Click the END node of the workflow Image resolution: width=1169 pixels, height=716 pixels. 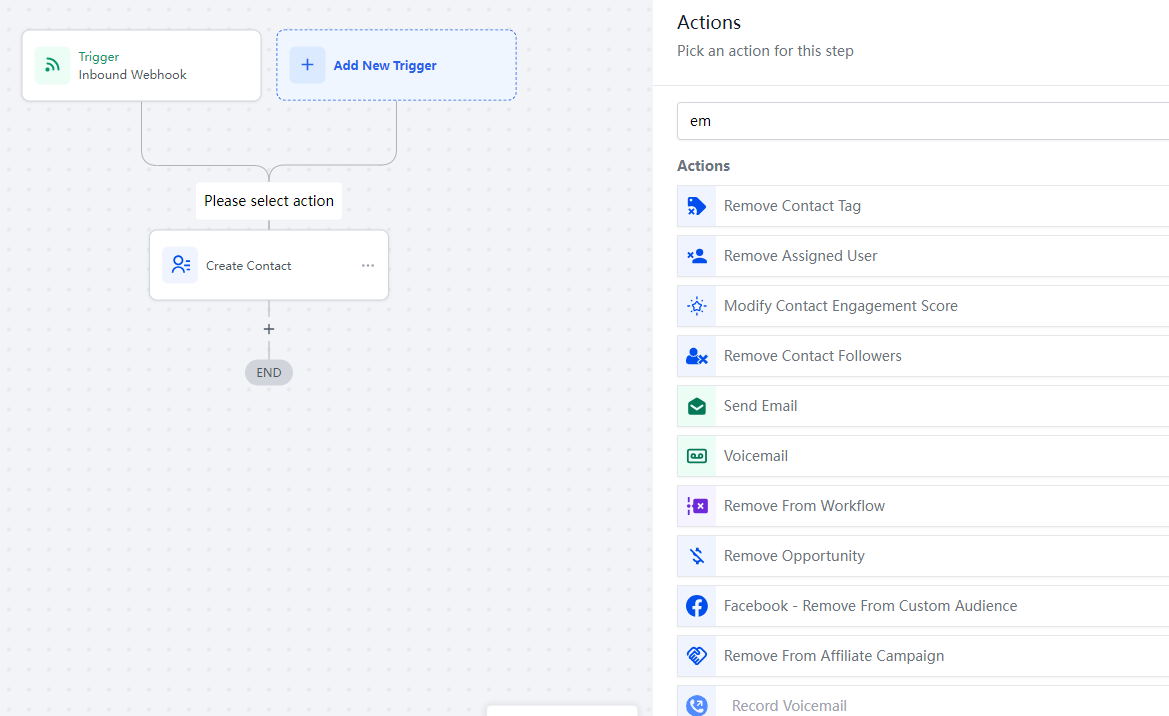tap(268, 372)
